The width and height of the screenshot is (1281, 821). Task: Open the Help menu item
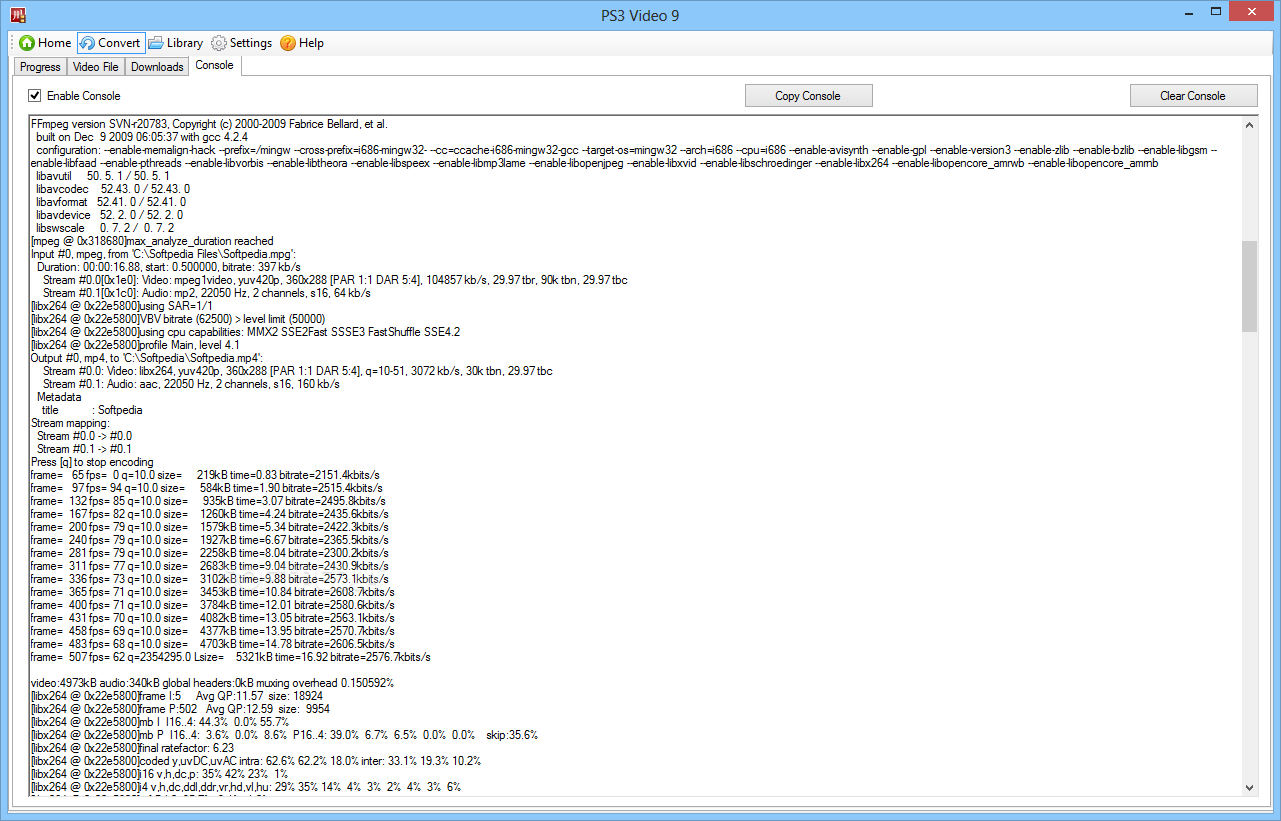pyautogui.click(x=301, y=43)
